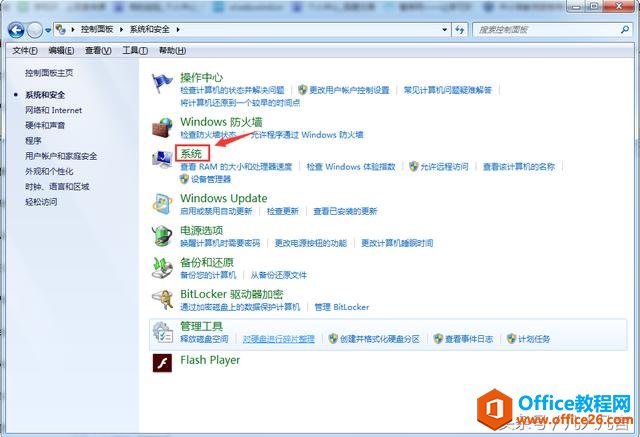Screen dimensions: 640x437
Task: Open the 管理工具 heading
Action: (202, 326)
